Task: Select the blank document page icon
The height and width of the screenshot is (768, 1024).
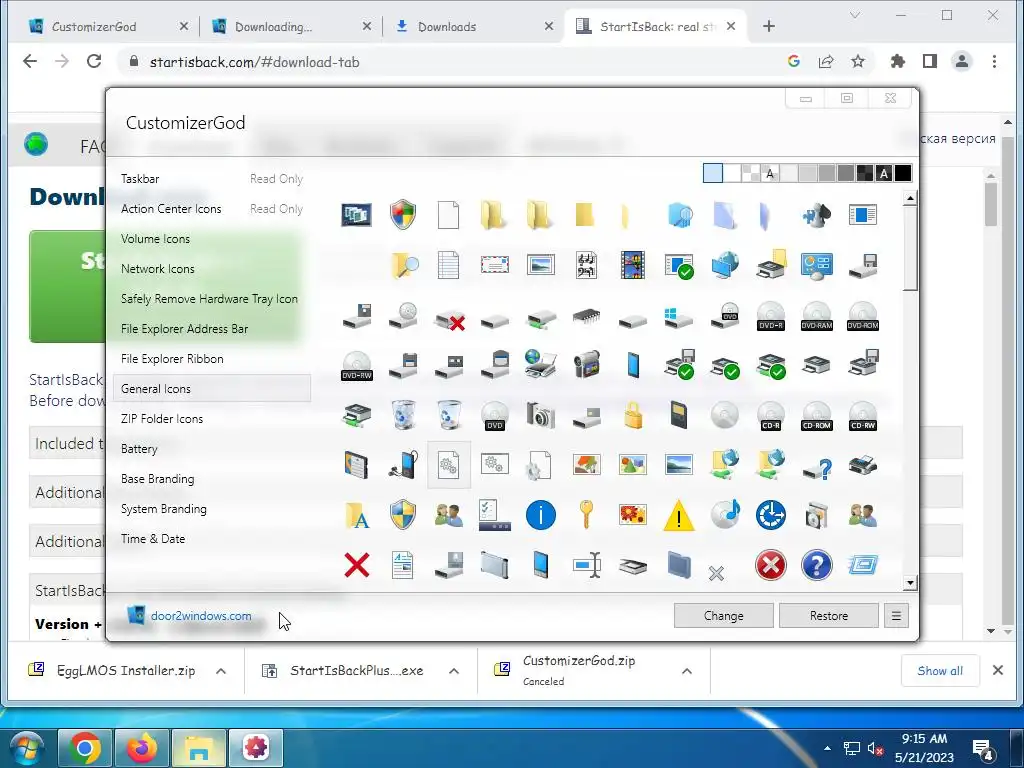Action: tap(448, 215)
